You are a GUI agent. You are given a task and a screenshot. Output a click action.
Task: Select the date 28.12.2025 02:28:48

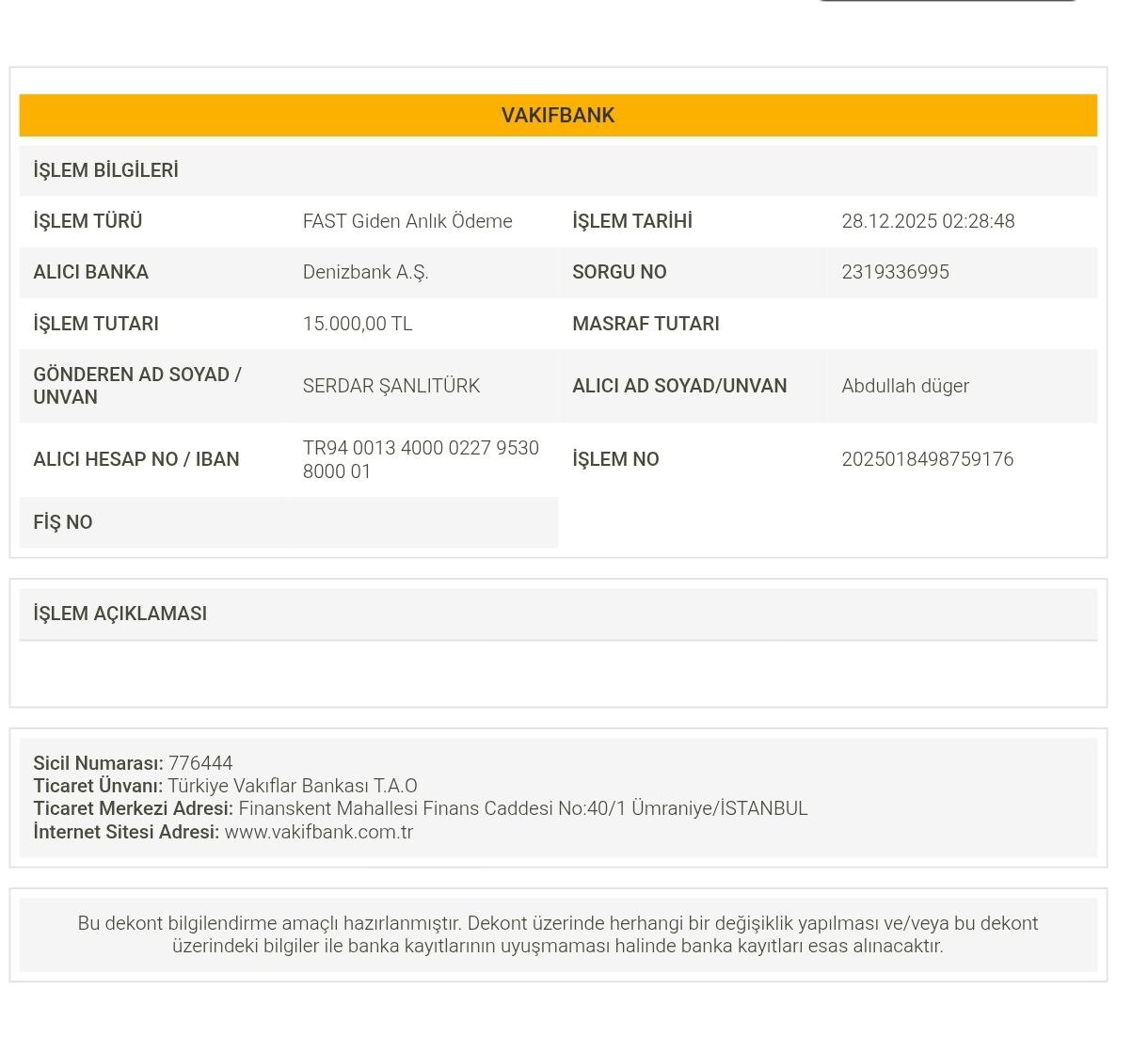pos(928,221)
